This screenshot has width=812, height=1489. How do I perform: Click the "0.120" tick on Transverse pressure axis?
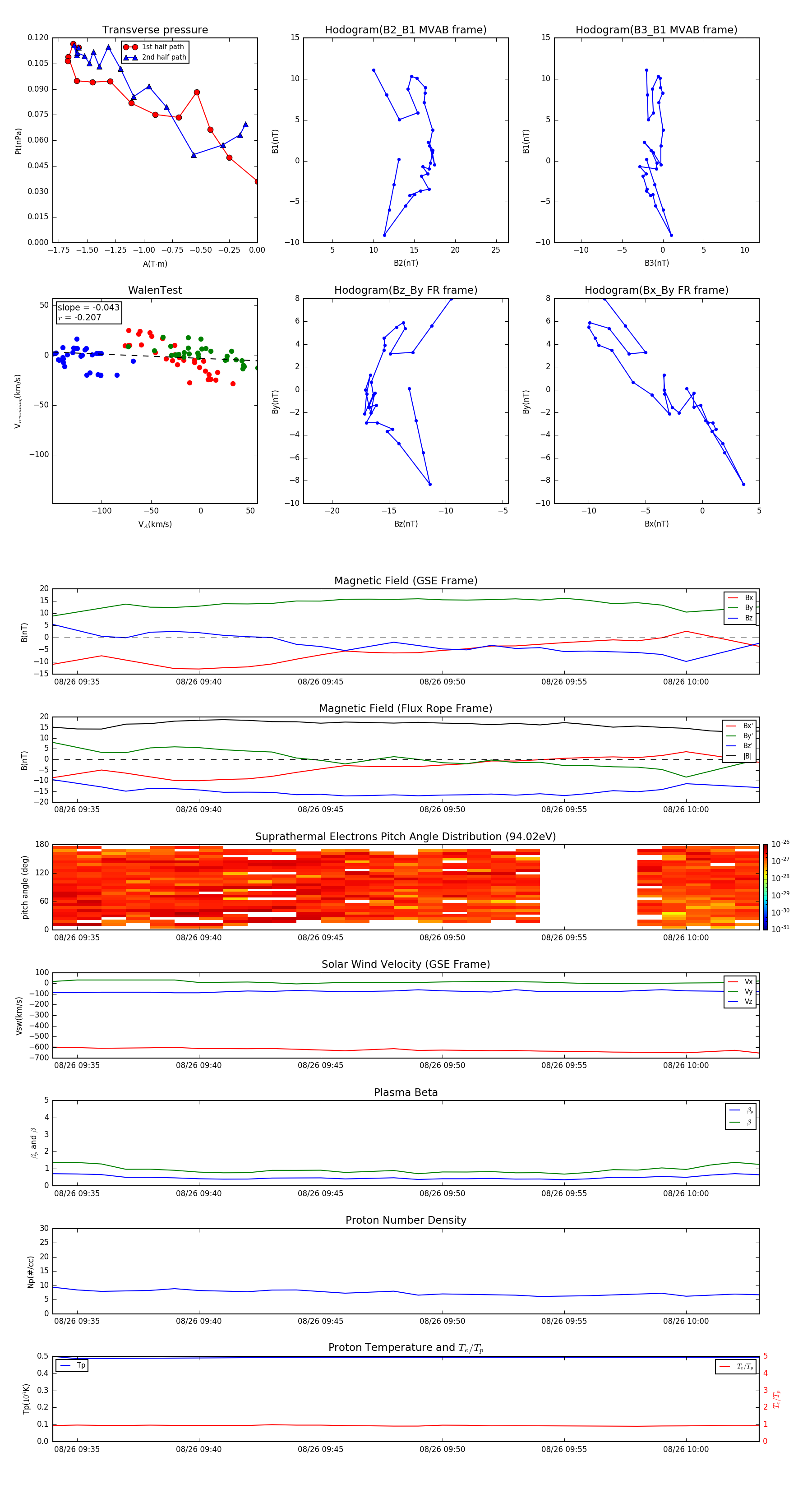(x=38, y=37)
